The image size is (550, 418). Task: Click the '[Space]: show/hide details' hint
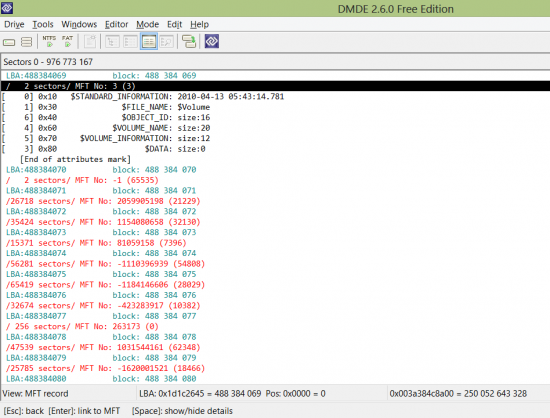(x=182, y=411)
